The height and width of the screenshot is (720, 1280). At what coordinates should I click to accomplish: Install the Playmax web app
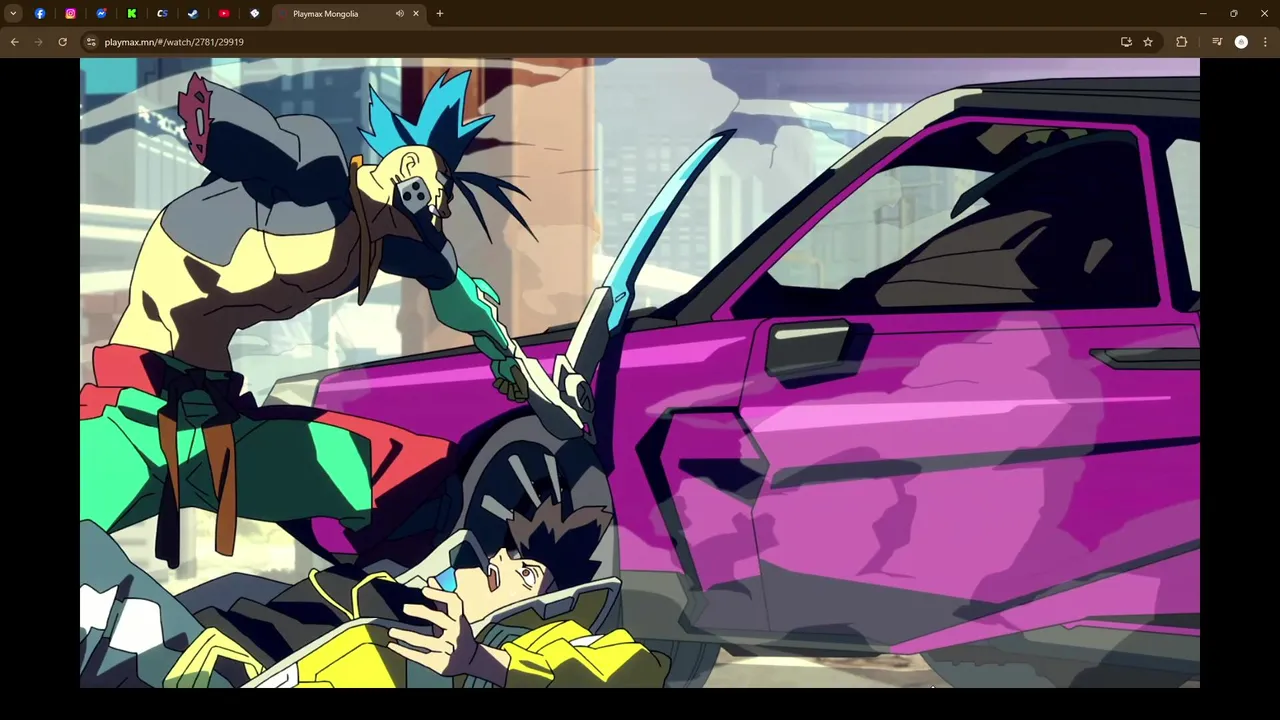point(1126,42)
